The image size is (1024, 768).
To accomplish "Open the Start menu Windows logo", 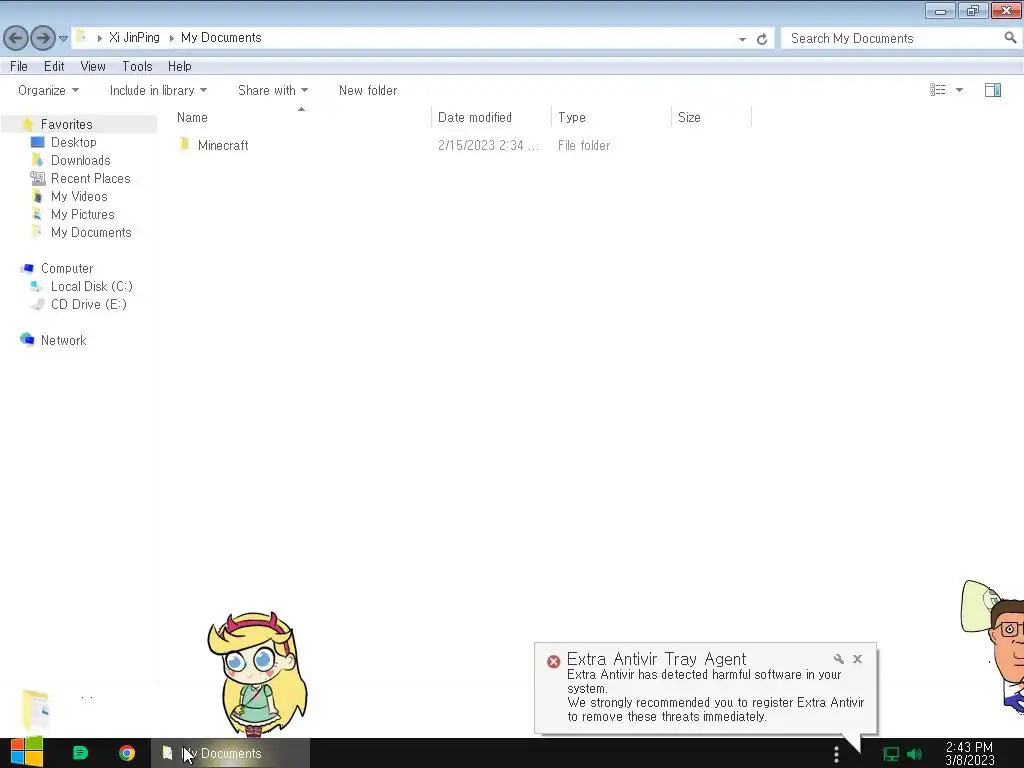I will 27,753.
